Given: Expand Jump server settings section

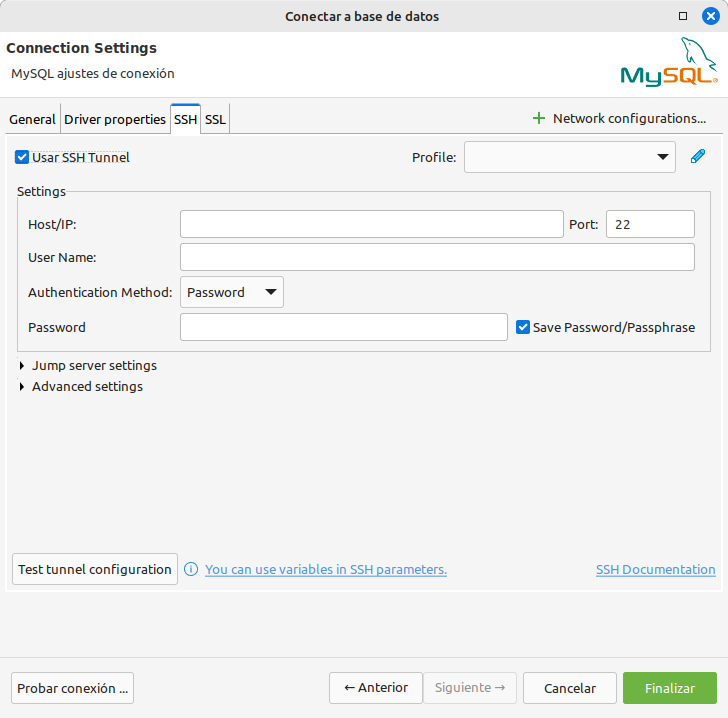Looking at the screenshot, I should pyautogui.click(x=22, y=366).
